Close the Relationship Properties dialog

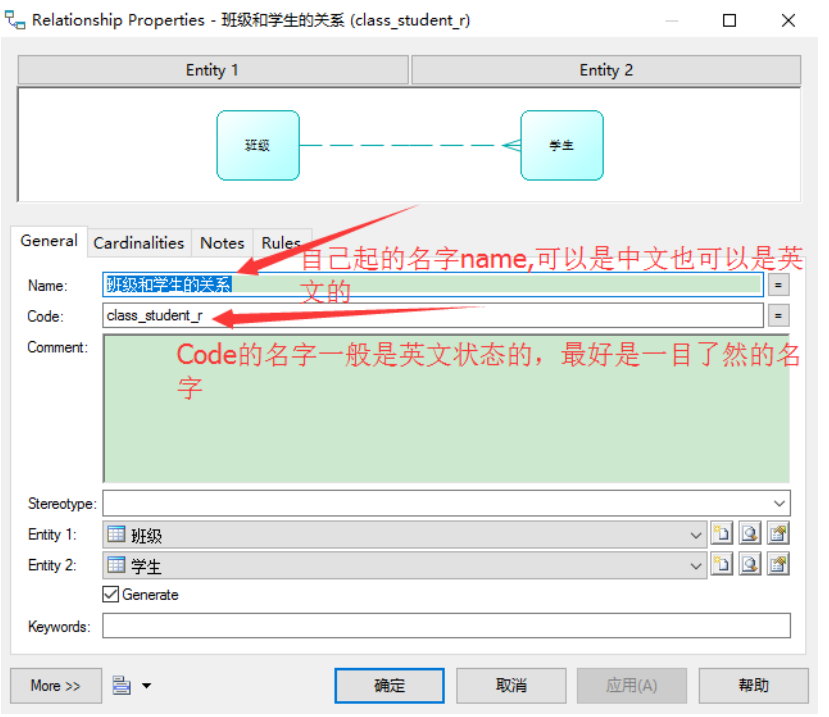pos(788,21)
